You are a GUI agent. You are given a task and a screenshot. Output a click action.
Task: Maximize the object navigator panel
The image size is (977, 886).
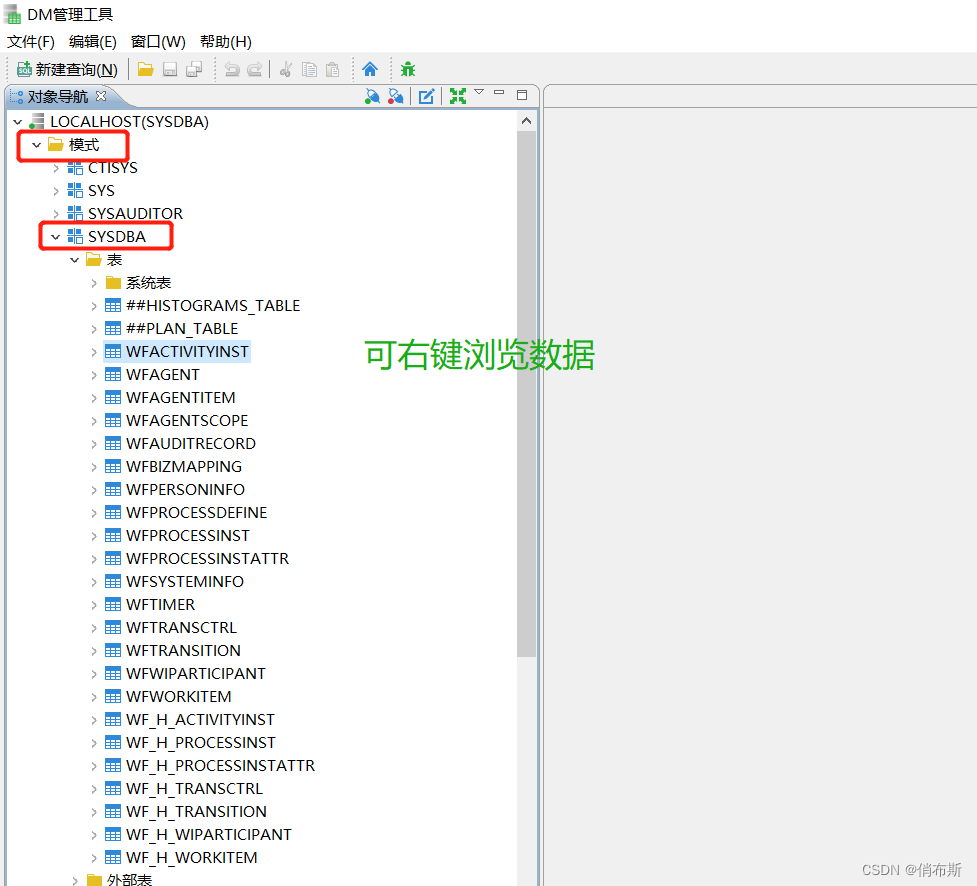coord(522,95)
